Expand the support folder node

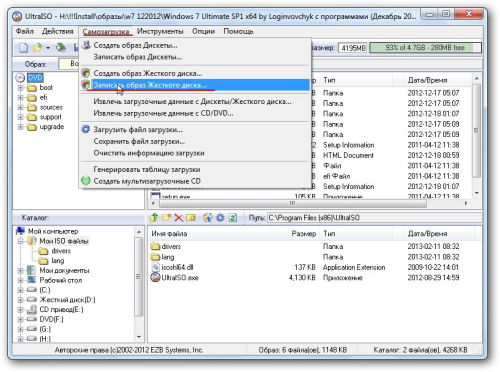pyautogui.click(x=20, y=117)
